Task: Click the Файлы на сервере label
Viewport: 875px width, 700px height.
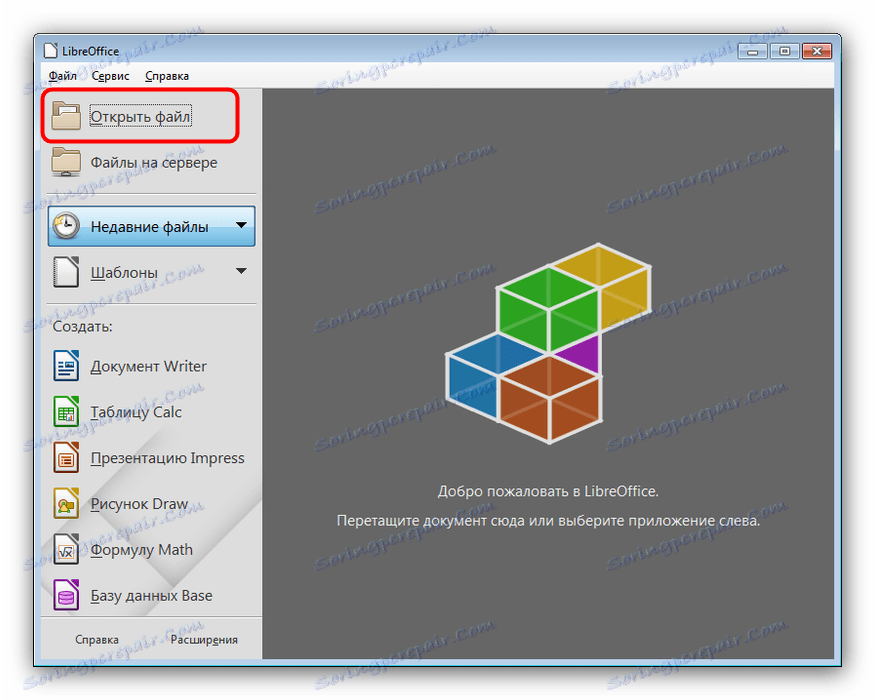Action: tap(154, 162)
